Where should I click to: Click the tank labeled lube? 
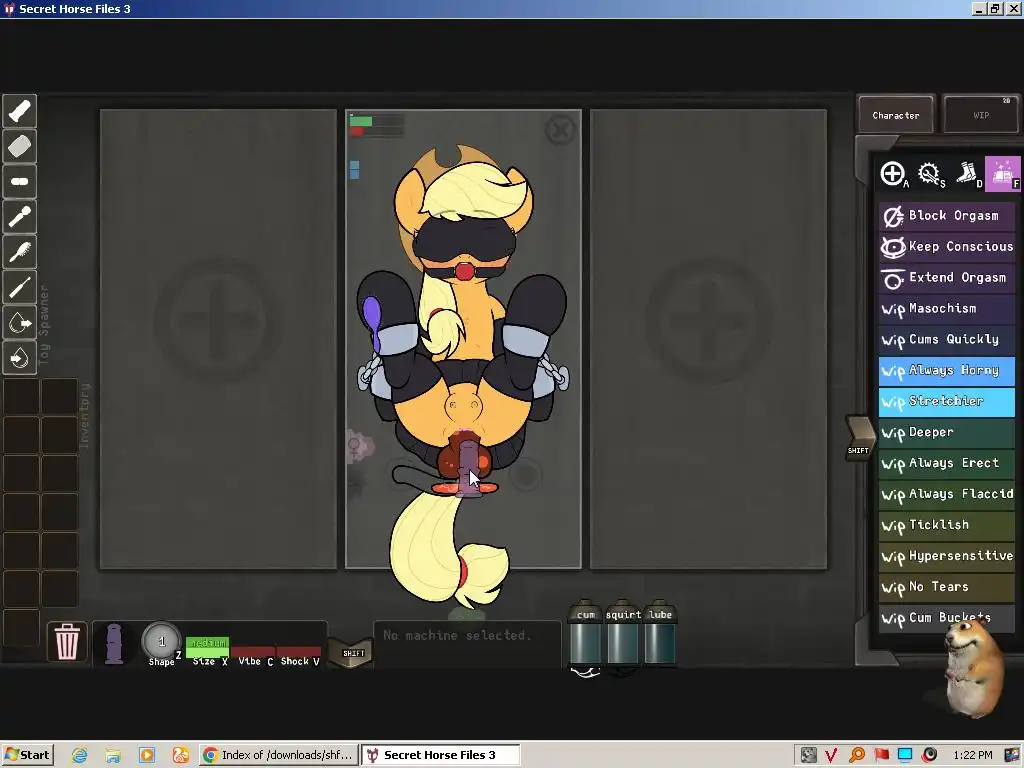point(660,632)
